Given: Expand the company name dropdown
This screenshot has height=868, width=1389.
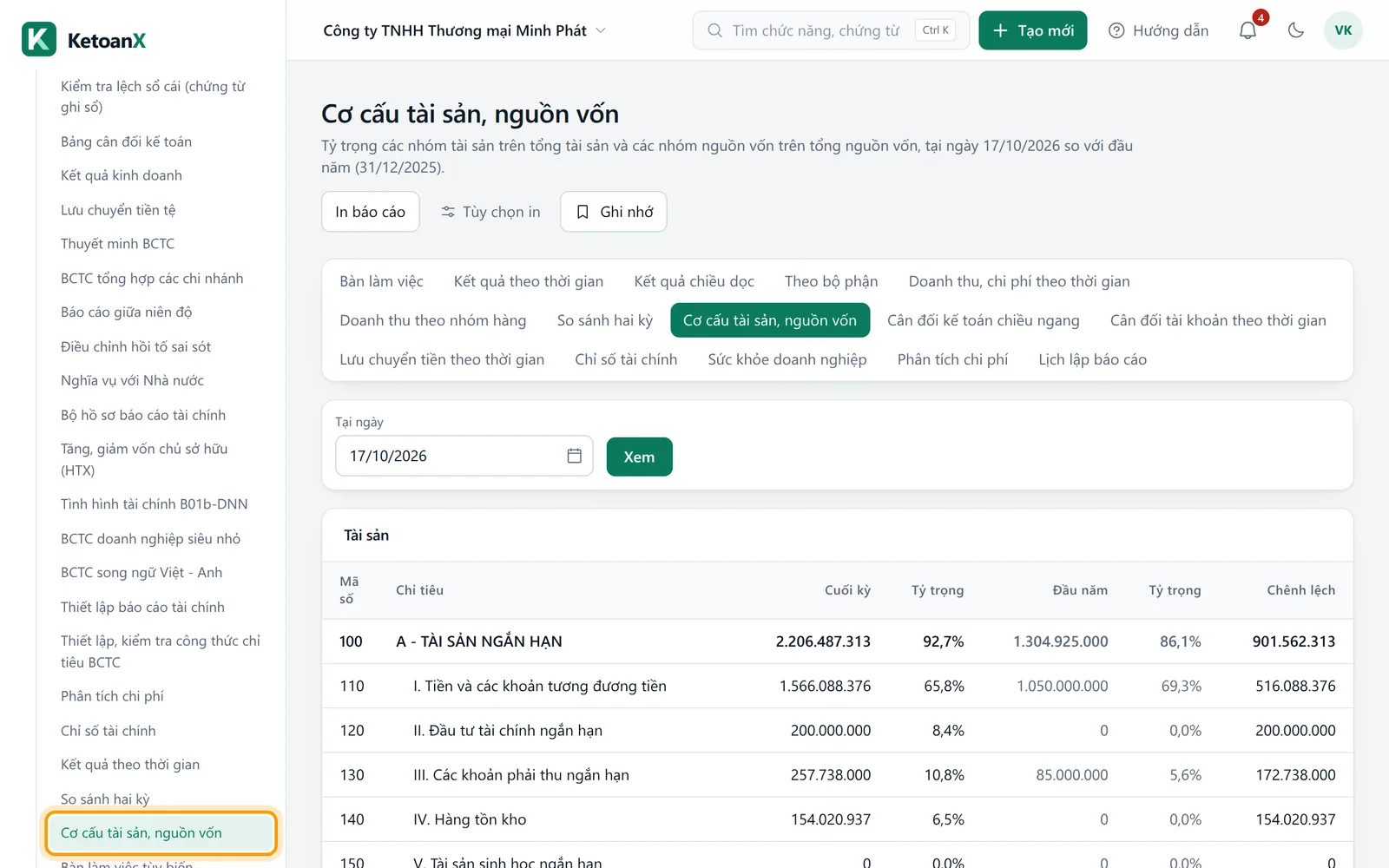Looking at the screenshot, I should pyautogui.click(x=464, y=30).
